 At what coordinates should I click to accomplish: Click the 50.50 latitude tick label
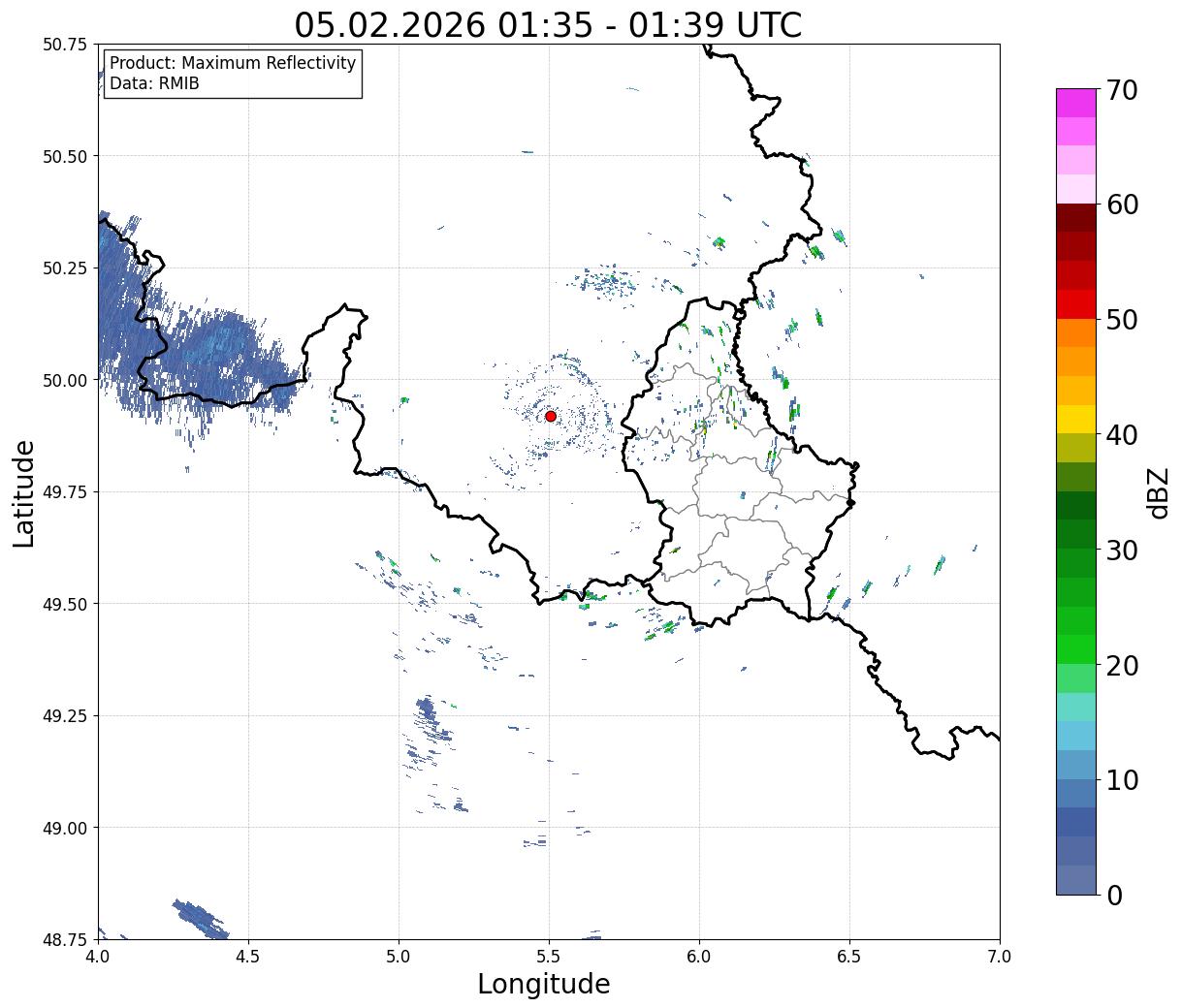point(65,156)
